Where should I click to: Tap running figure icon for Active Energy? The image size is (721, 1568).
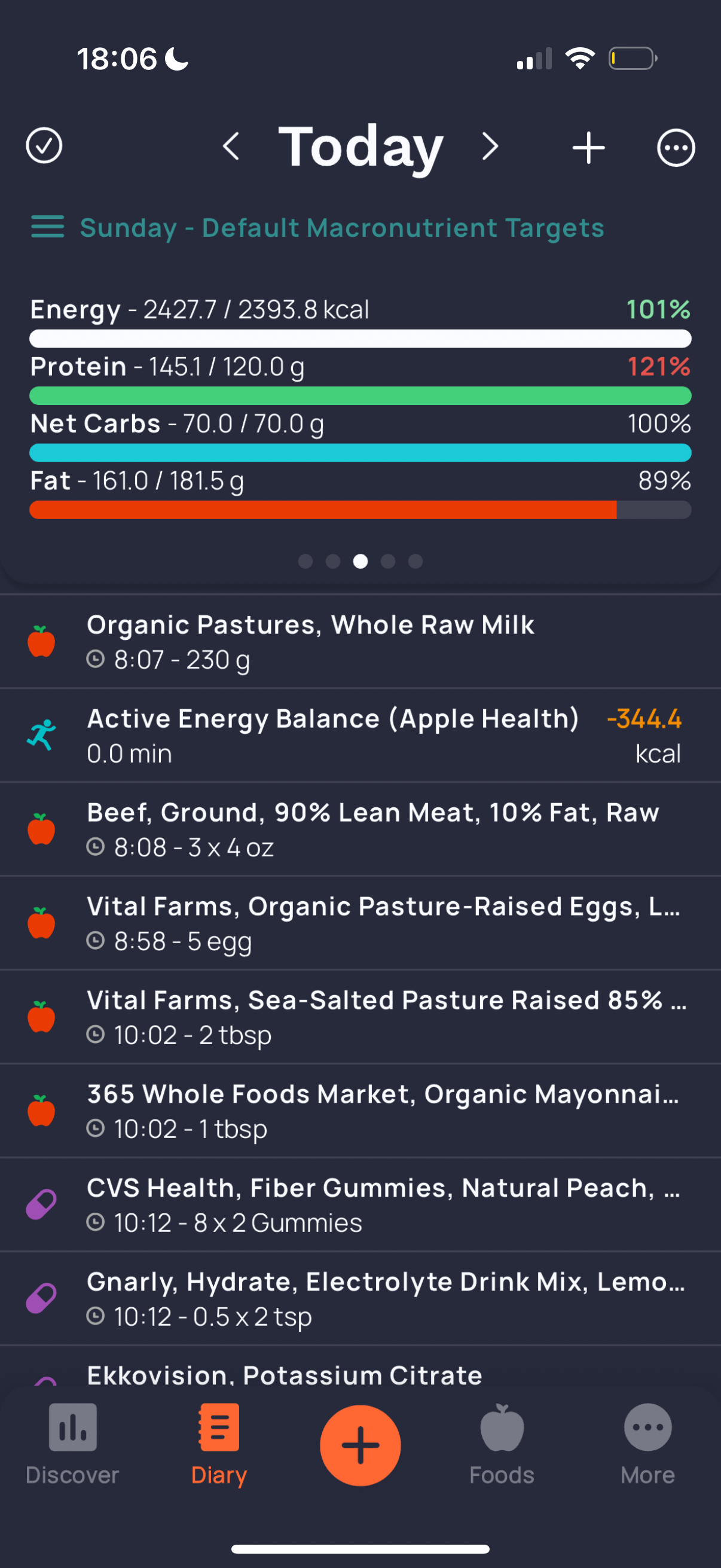coord(41,736)
